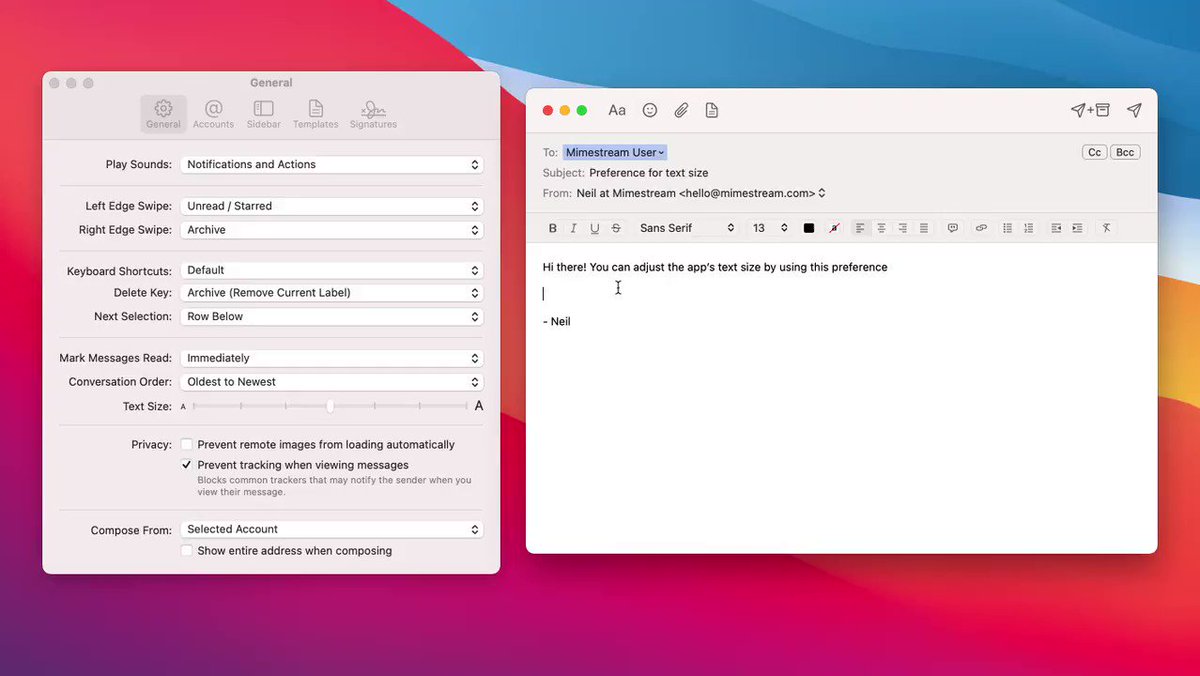This screenshot has width=1200, height=676.
Task: Open the Sans Serif font dropdown
Action: (687, 228)
